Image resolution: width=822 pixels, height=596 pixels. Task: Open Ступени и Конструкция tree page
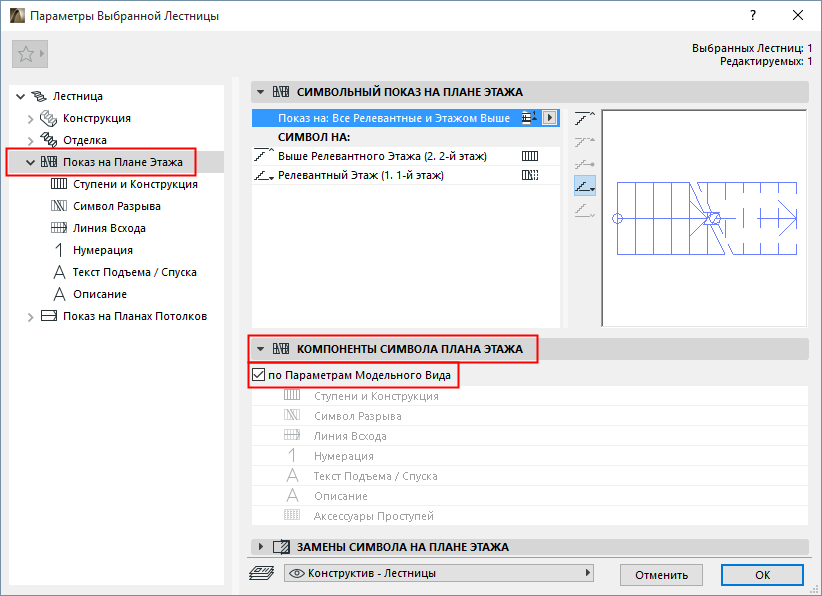pos(135,185)
